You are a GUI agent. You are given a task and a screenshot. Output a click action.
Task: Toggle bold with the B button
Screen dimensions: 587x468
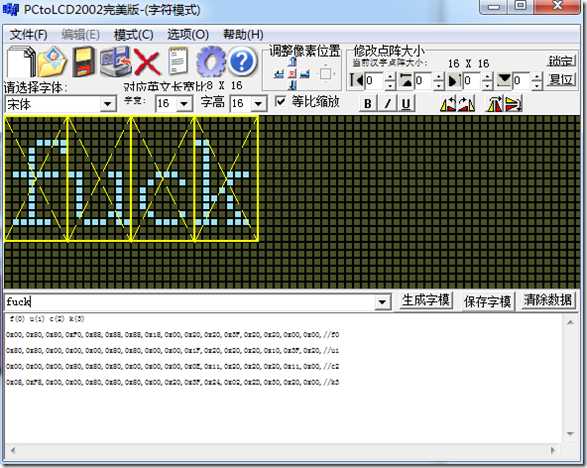368,104
